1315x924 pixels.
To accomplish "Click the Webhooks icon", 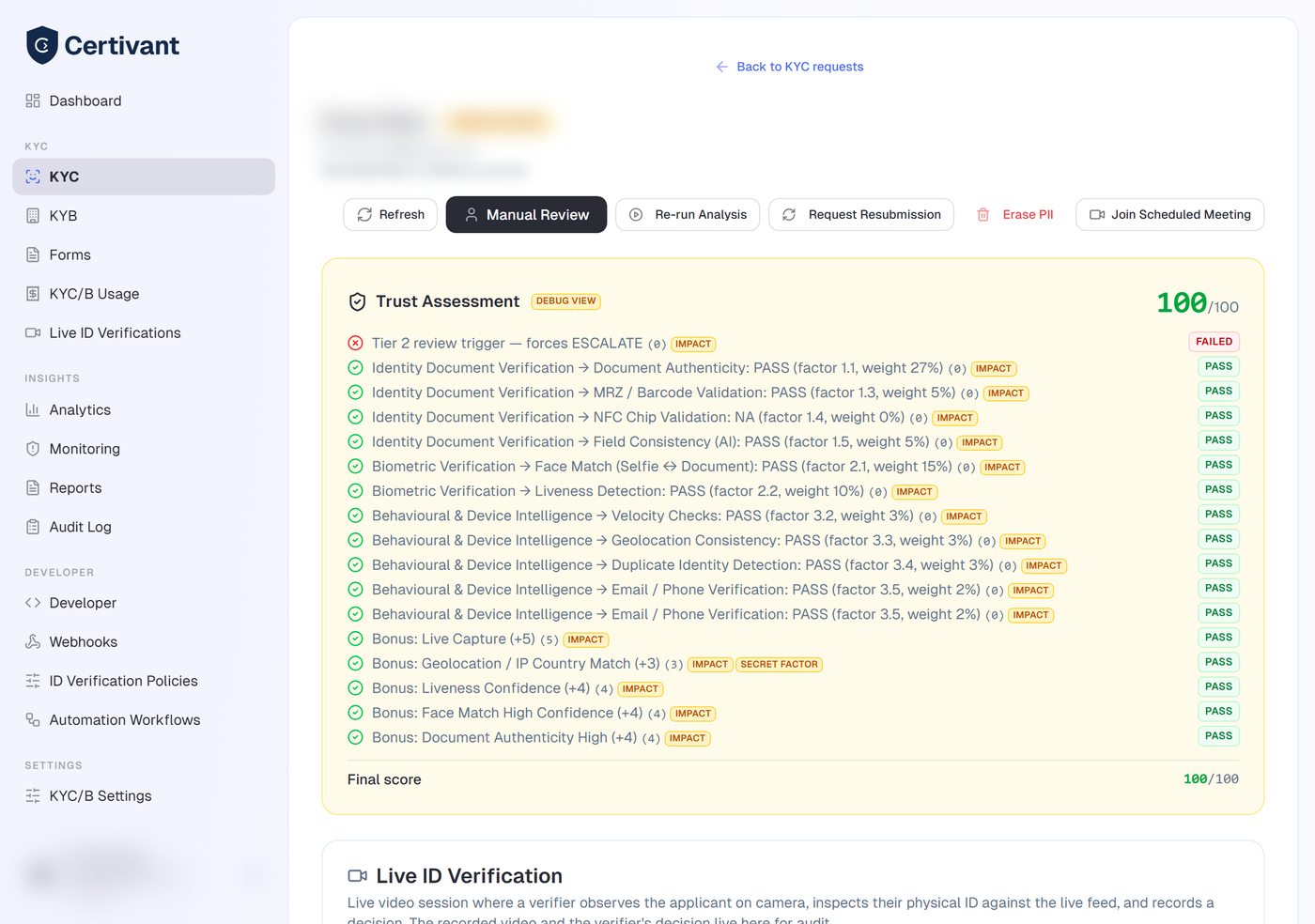I will tap(33, 641).
